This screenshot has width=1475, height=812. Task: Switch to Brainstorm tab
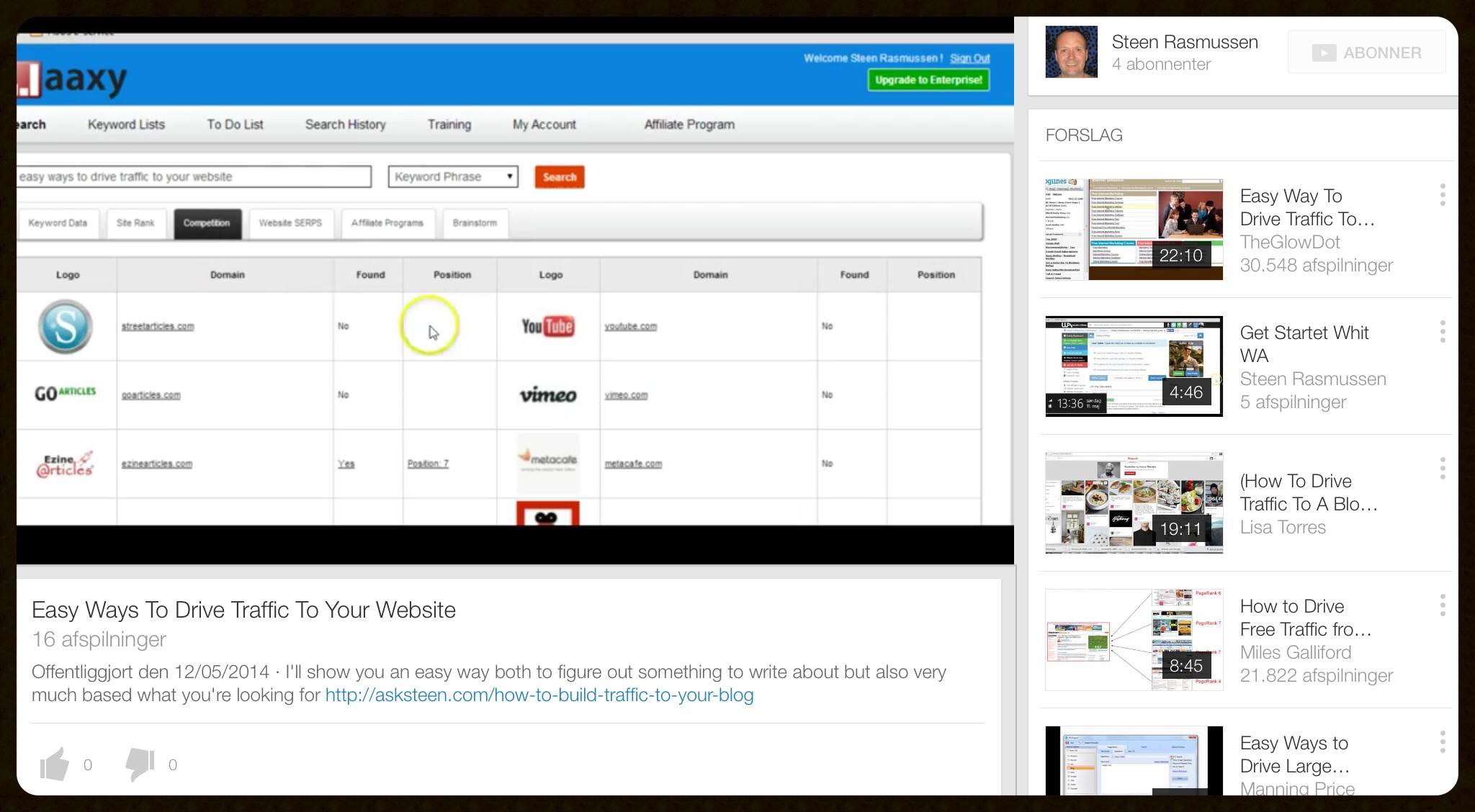[475, 223]
